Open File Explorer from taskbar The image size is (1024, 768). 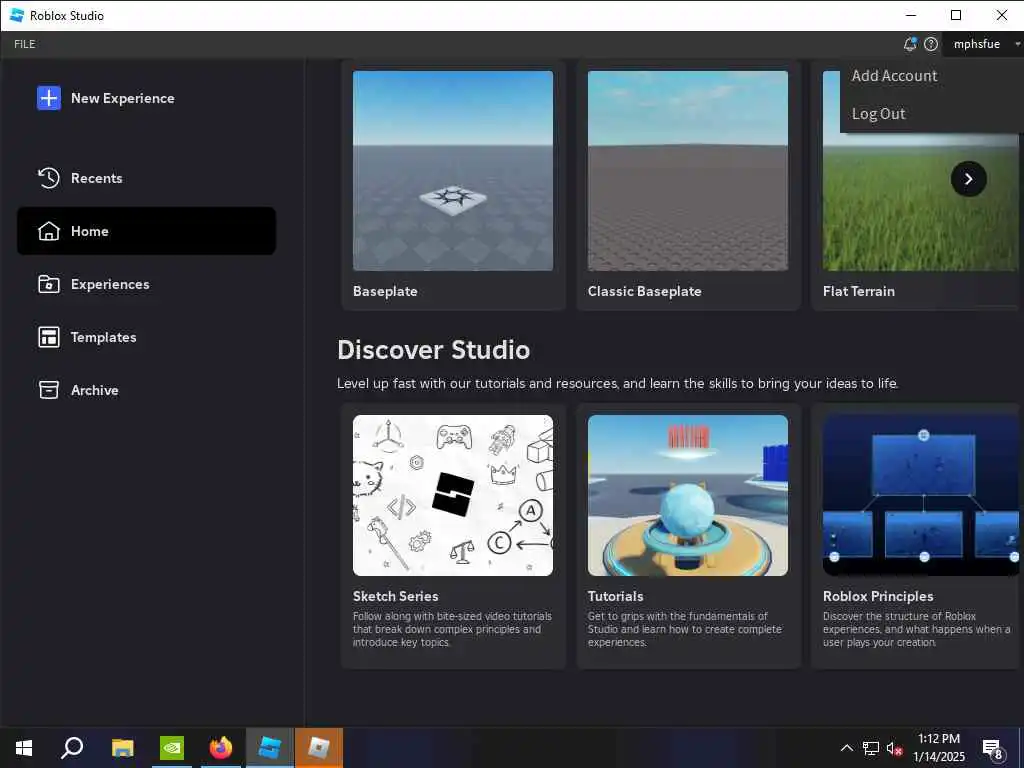122,748
